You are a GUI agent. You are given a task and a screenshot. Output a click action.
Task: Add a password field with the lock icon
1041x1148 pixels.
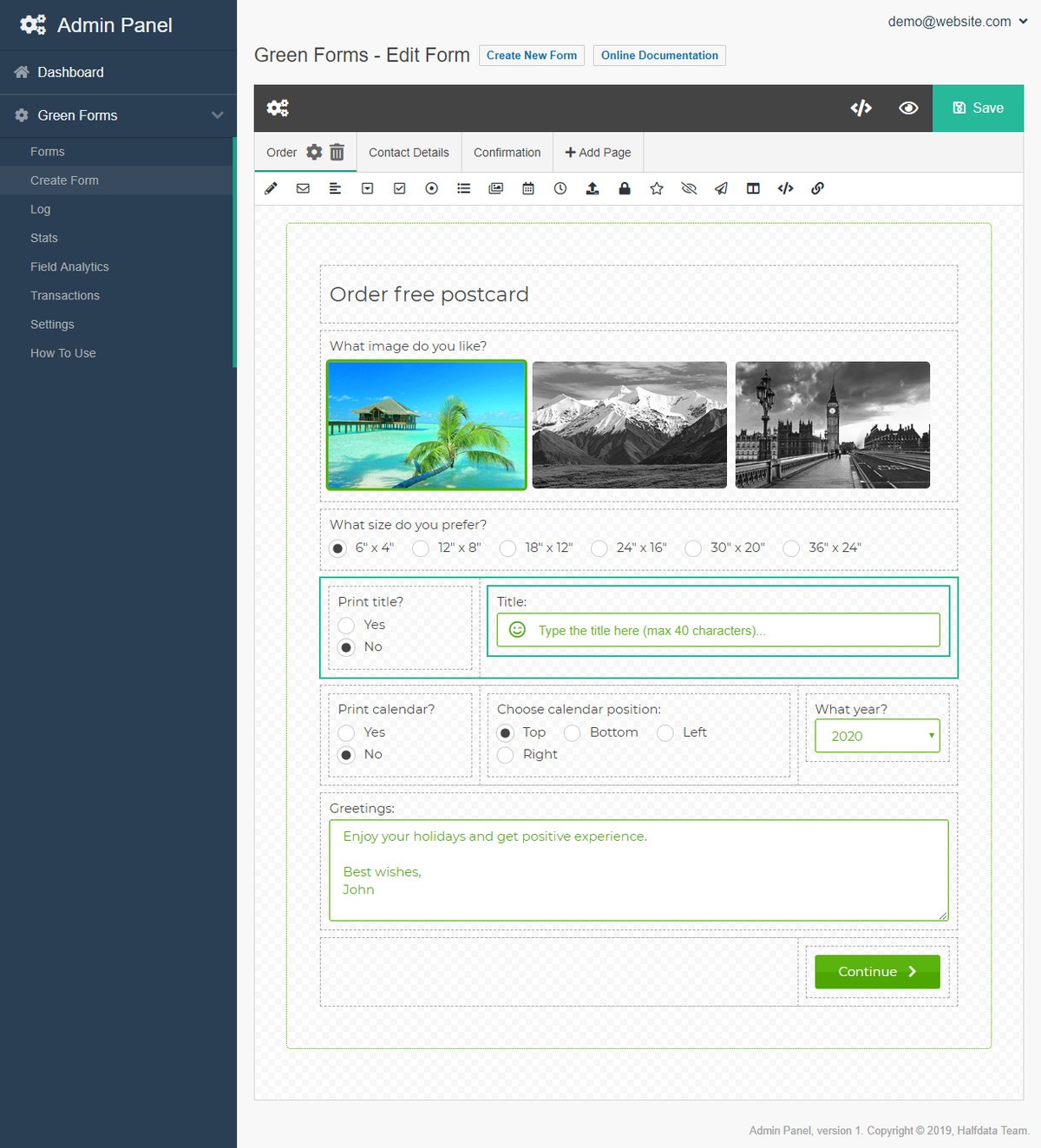pos(625,188)
